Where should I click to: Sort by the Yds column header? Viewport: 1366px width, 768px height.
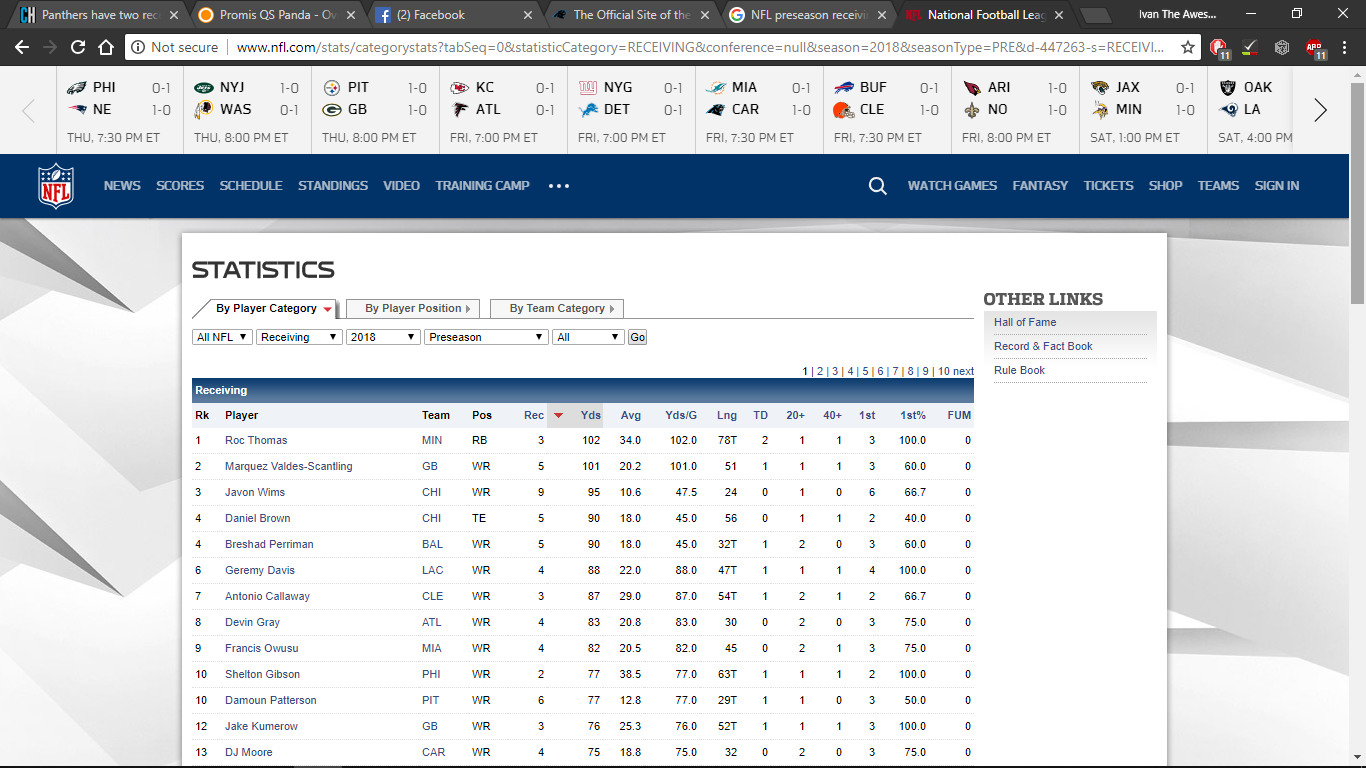coord(591,415)
